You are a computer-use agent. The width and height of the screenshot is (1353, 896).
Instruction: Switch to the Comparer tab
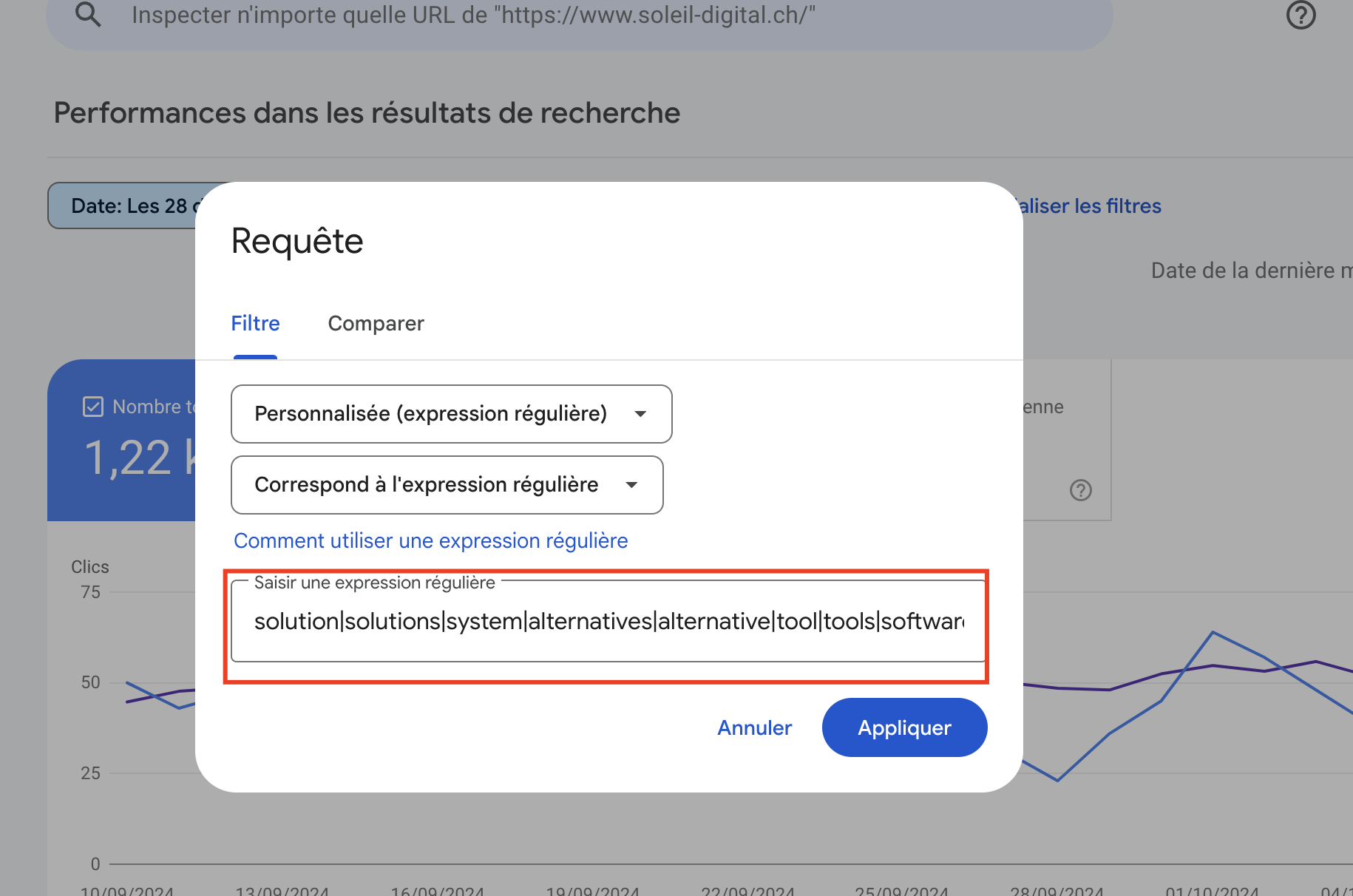coord(376,324)
